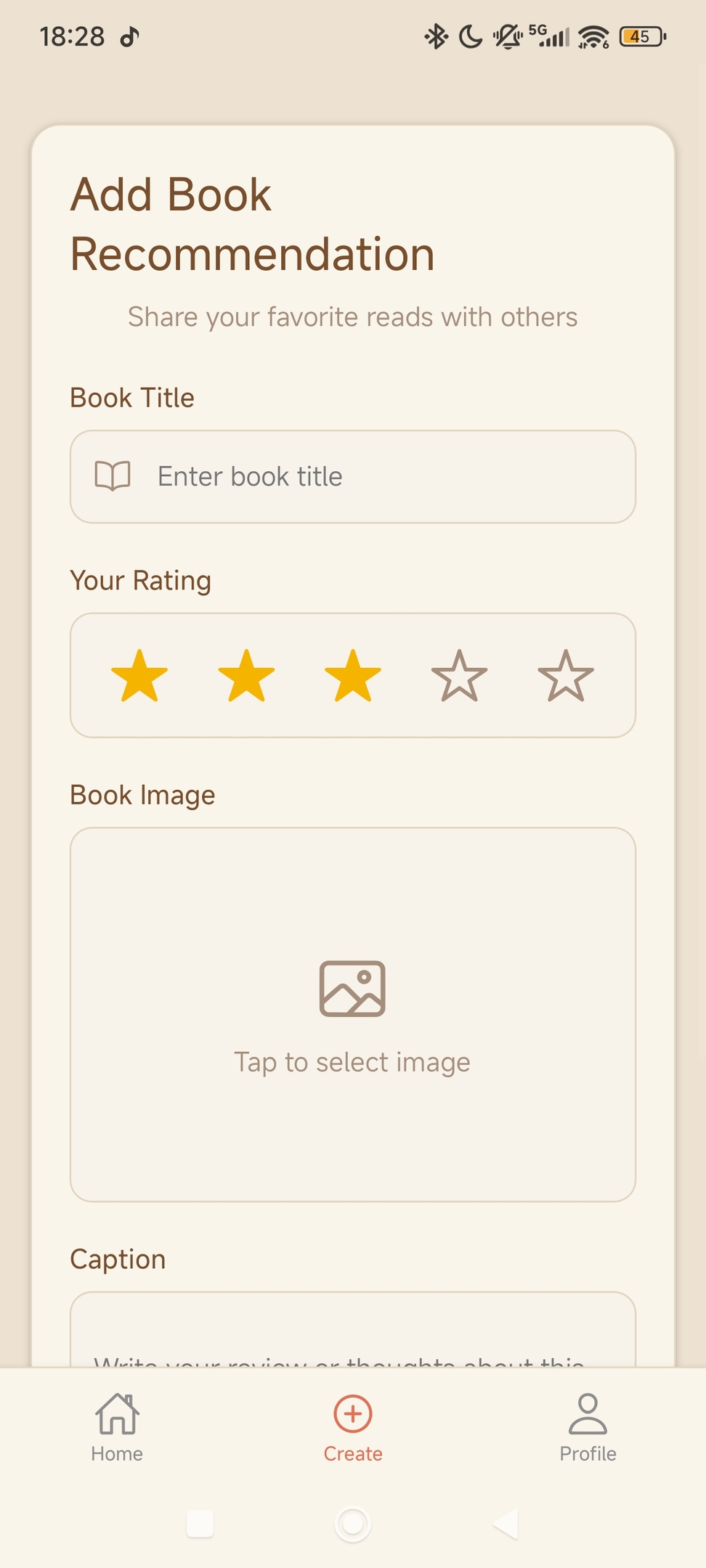
Task: Open the Home tab
Action: [117, 1427]
